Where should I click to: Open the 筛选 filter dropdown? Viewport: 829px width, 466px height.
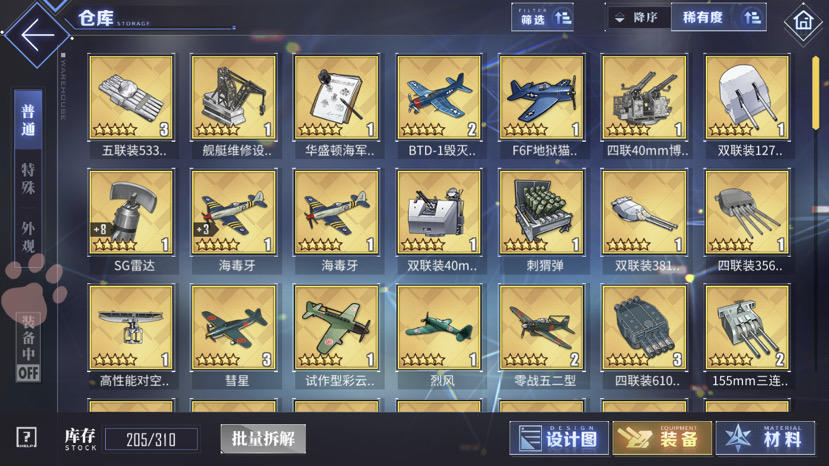(542, 17)
